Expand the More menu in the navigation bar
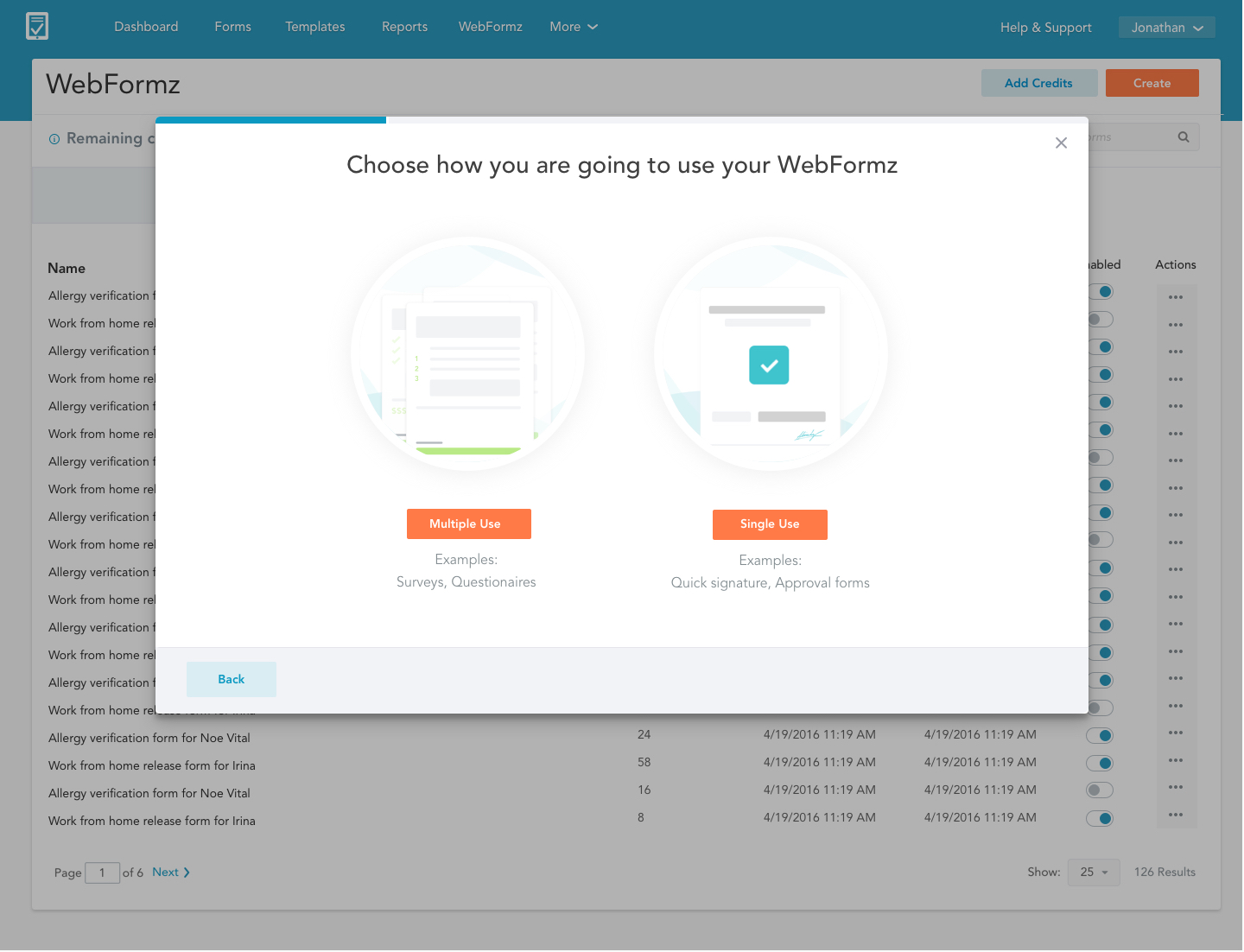This screenshot has height=952, width=1244. coord(574,27)
